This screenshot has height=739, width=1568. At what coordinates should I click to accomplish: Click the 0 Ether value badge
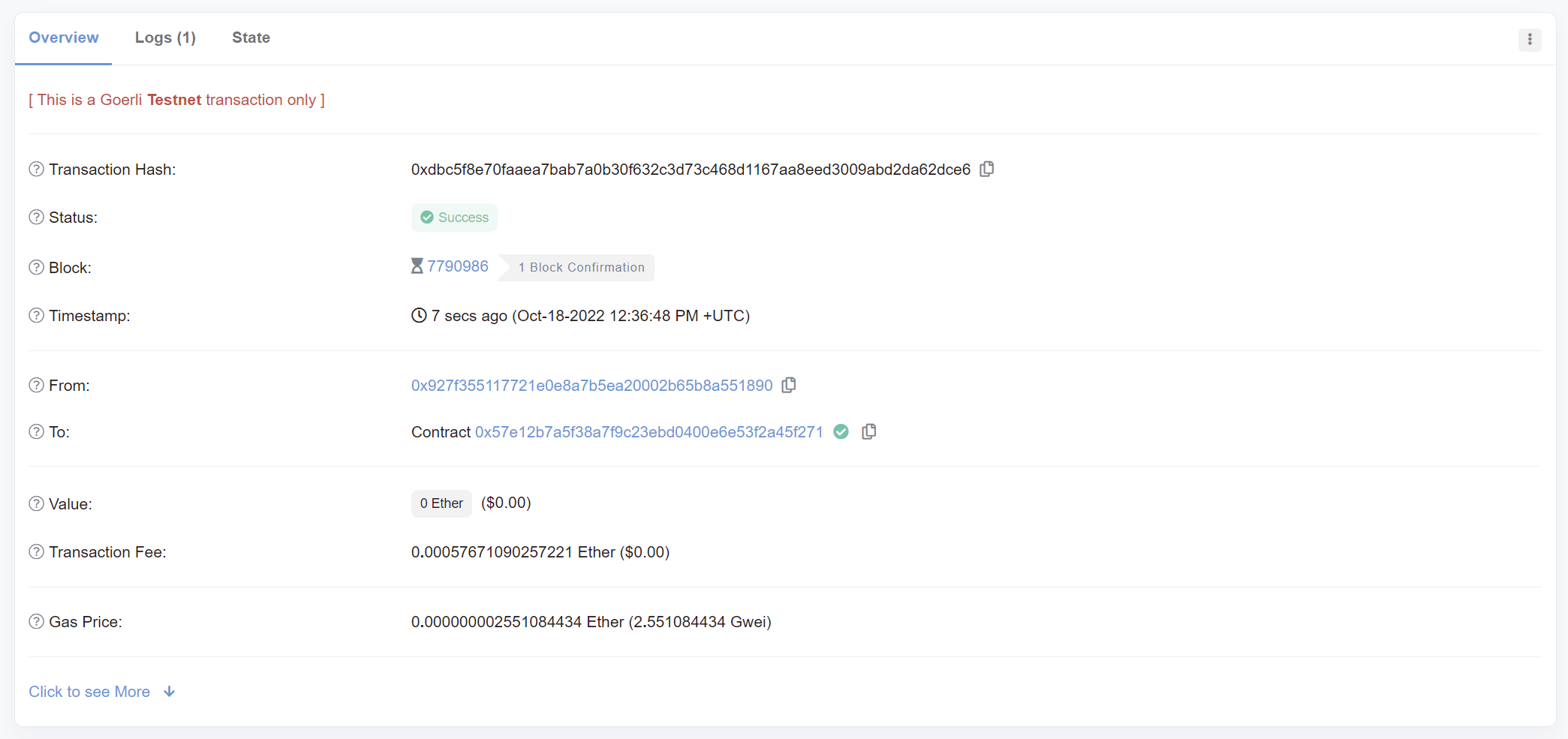pos(441,503)
